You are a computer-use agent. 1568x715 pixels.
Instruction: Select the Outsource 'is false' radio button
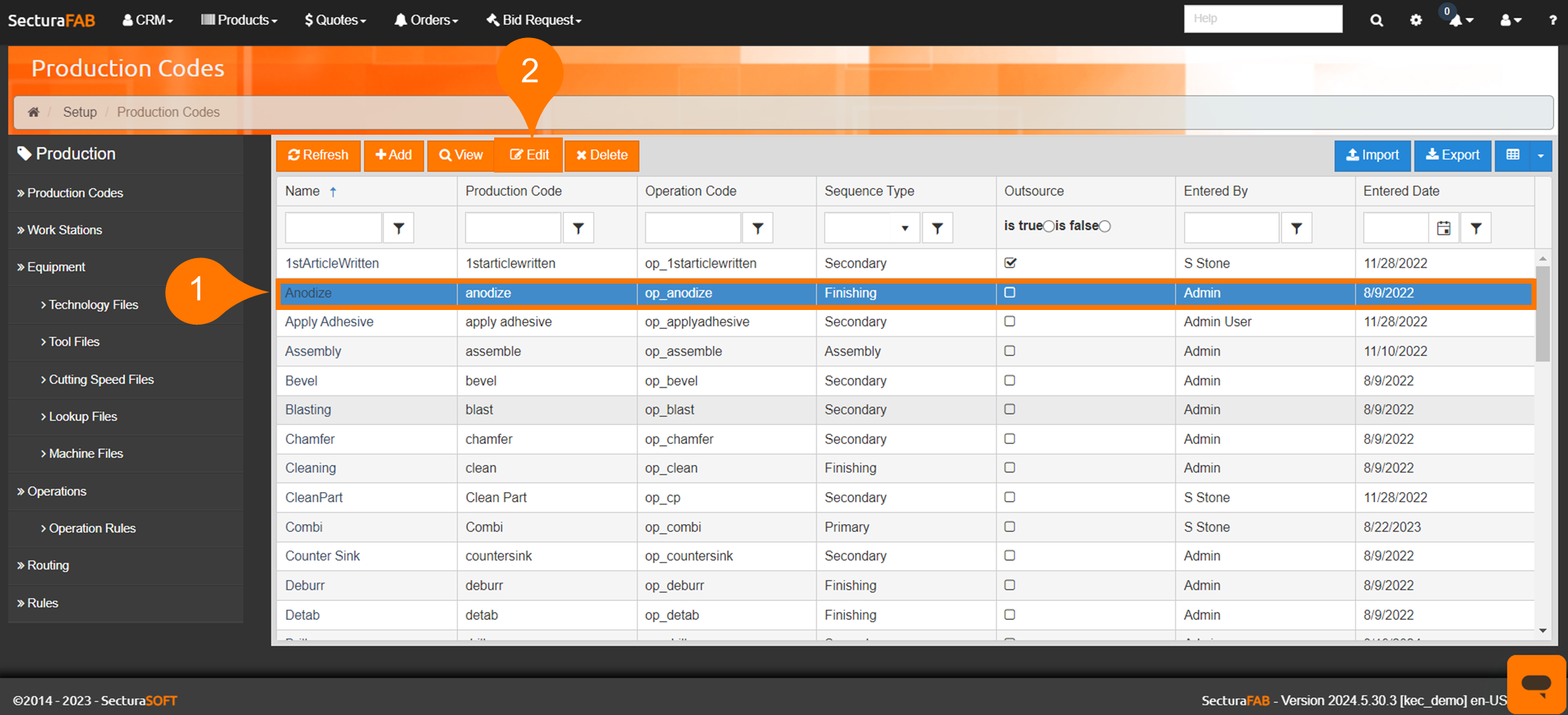pyautogui.click(x=1105, y=227)
